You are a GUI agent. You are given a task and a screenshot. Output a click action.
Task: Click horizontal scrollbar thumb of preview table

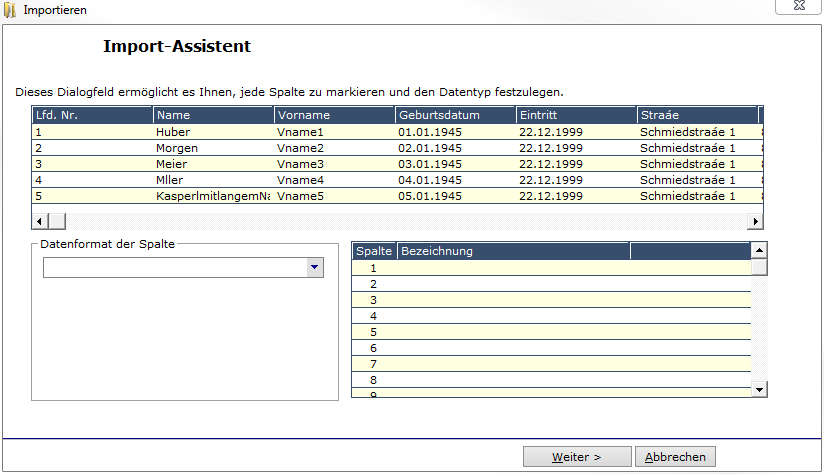click(57, 221)
